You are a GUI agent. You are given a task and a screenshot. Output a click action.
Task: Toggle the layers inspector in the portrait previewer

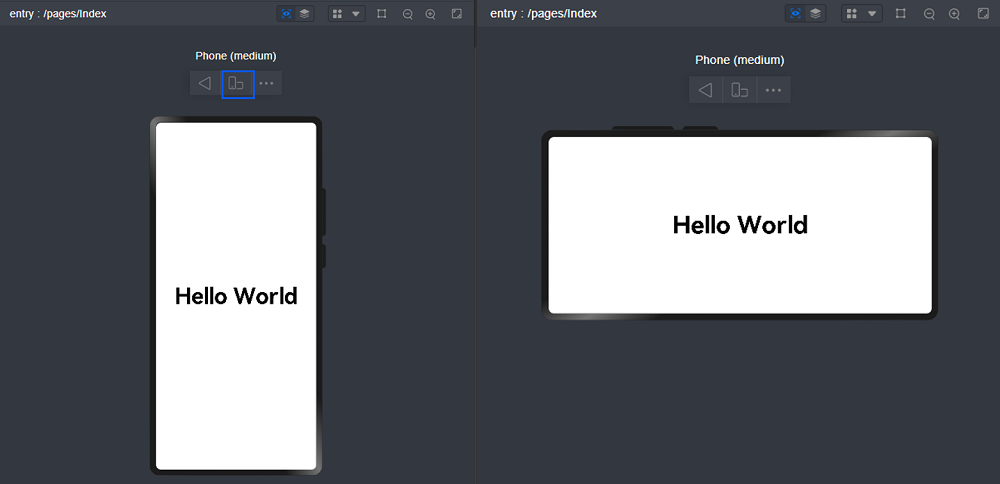pyautogui.click(x=304, y=13)
